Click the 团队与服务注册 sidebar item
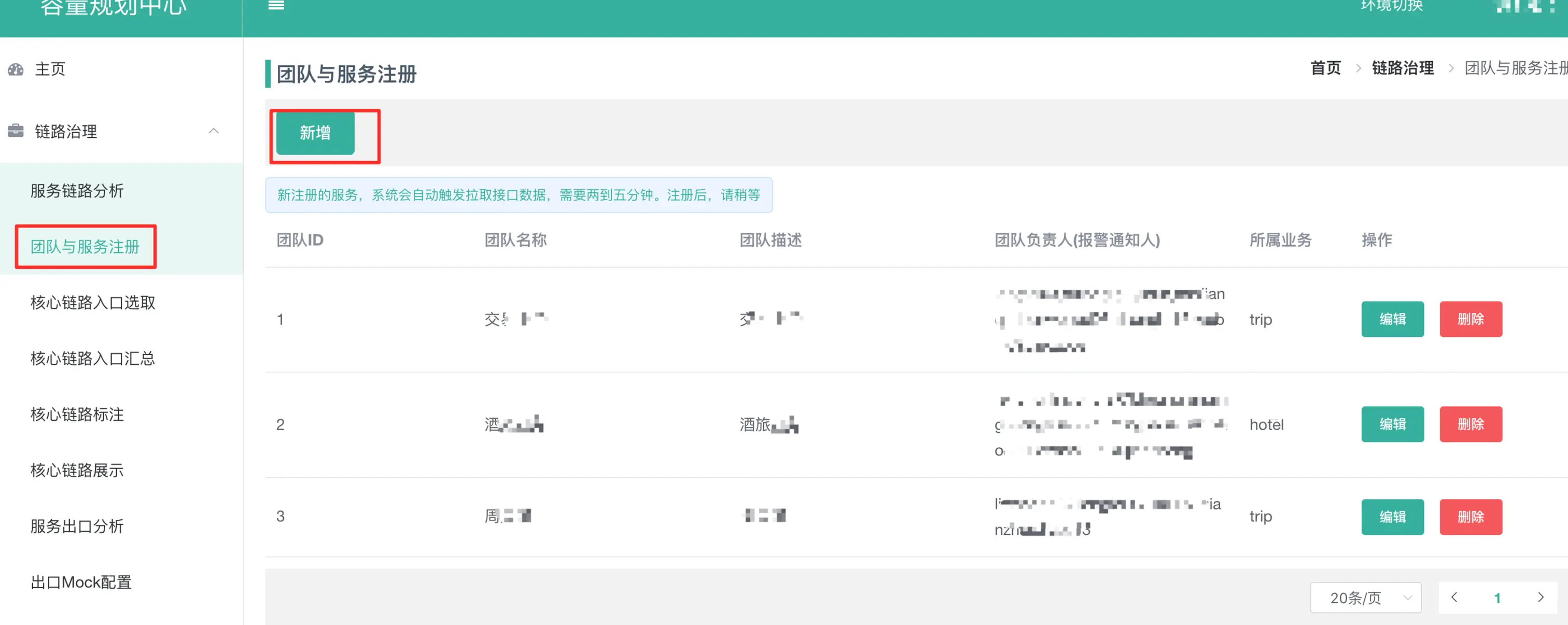 [x=85, y=247]
